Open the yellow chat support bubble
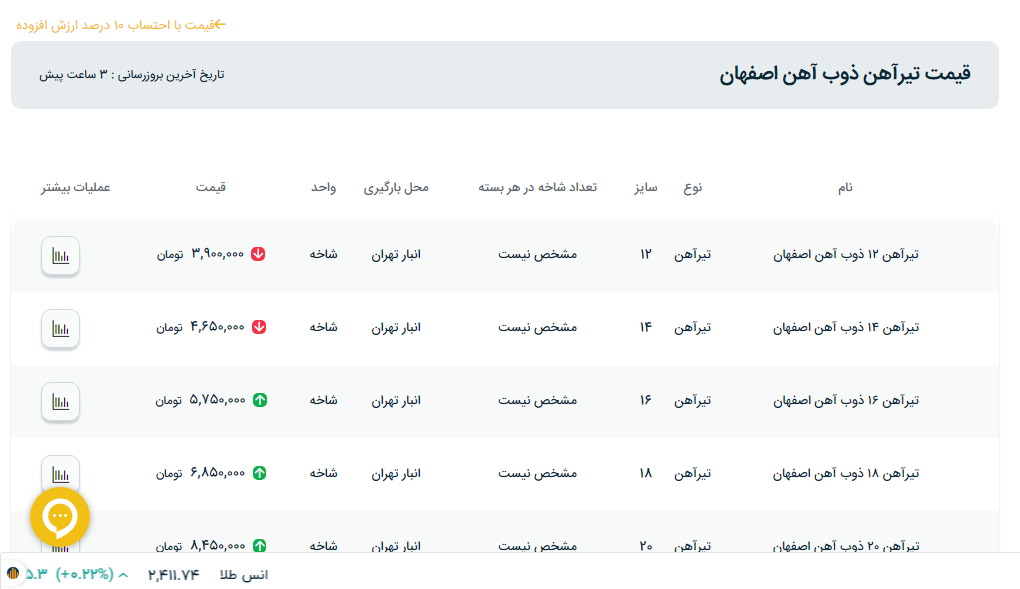Viewport: 1020px width, 589px height. (60, 516)
